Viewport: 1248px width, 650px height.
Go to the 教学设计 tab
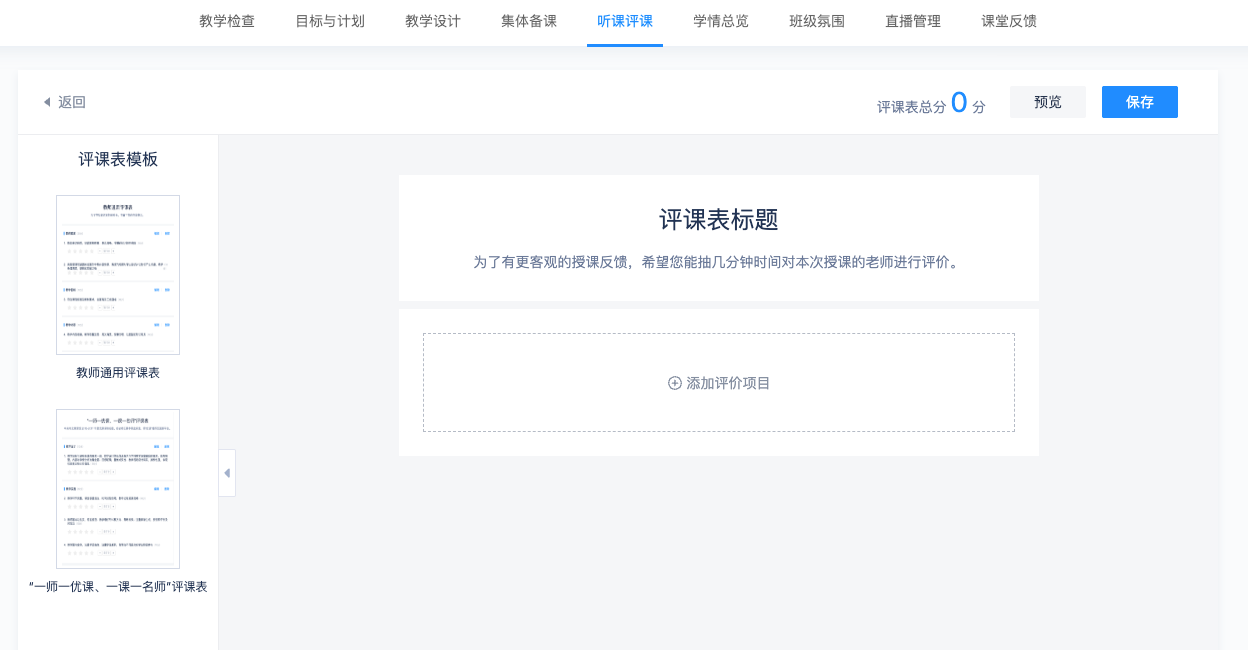[433, 21]
